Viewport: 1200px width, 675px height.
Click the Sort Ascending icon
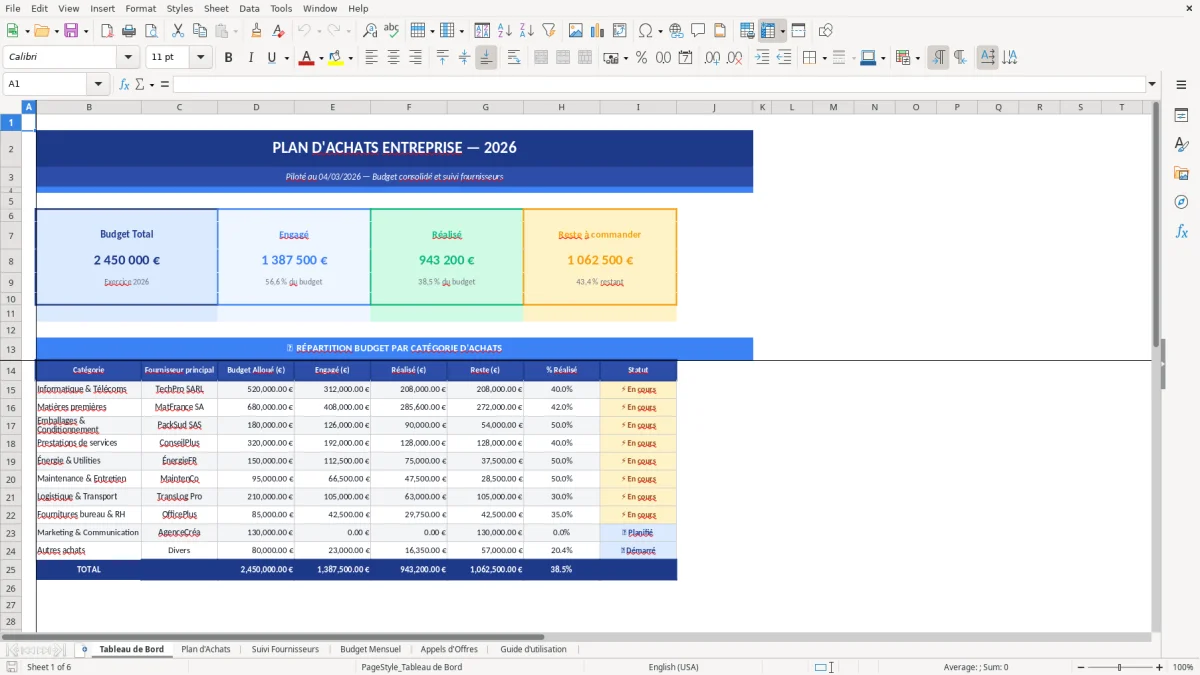pyautogui.click(x=505, y=31)
